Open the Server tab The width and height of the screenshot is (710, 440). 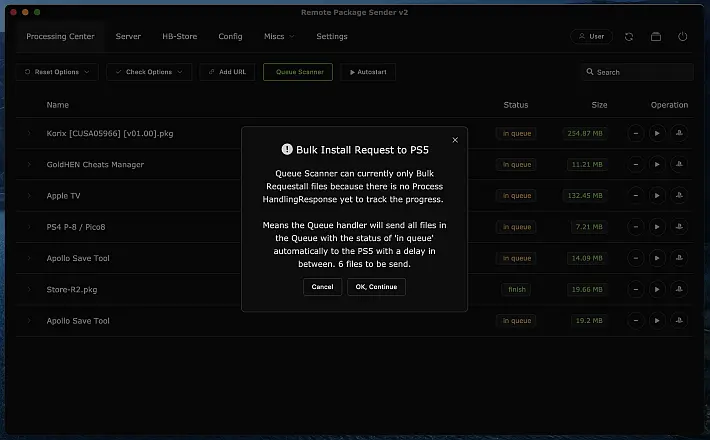click(x=128, y=36)
